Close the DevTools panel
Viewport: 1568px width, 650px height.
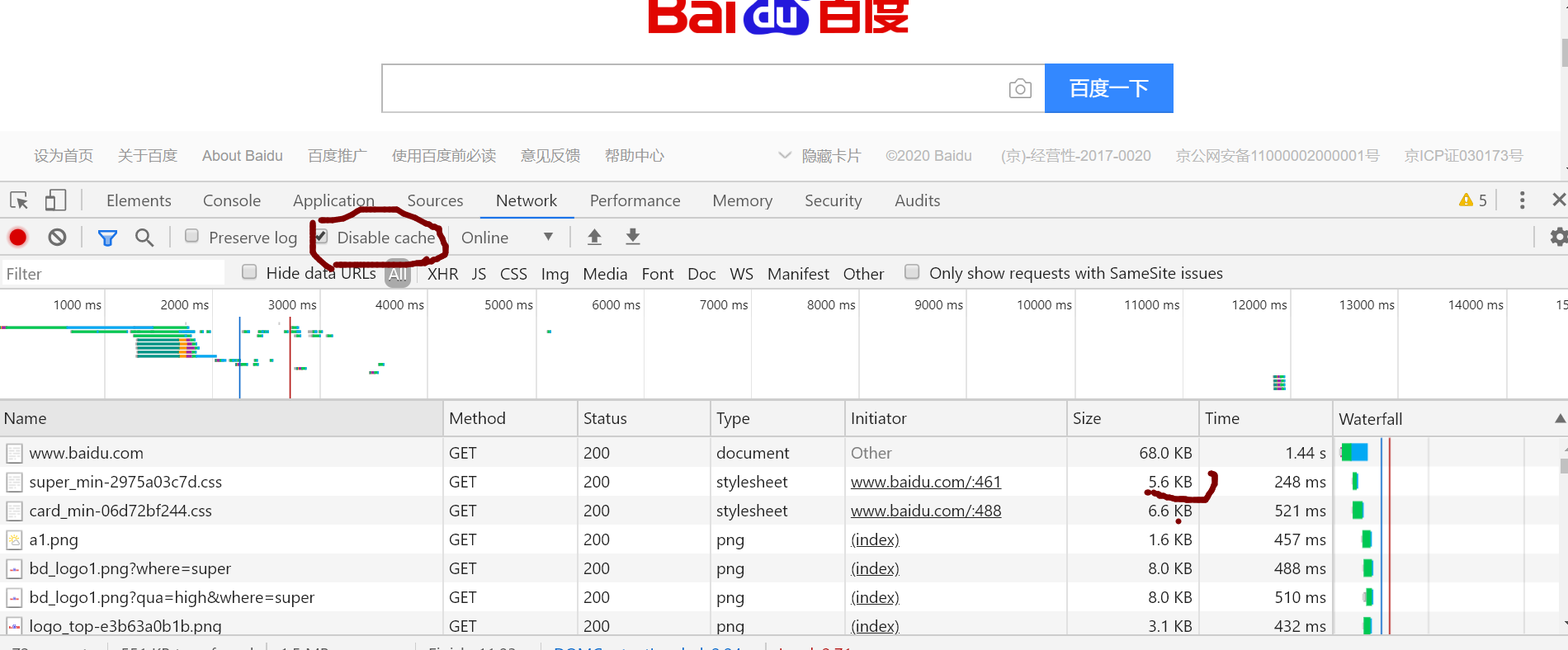[x=1559, y=200]
